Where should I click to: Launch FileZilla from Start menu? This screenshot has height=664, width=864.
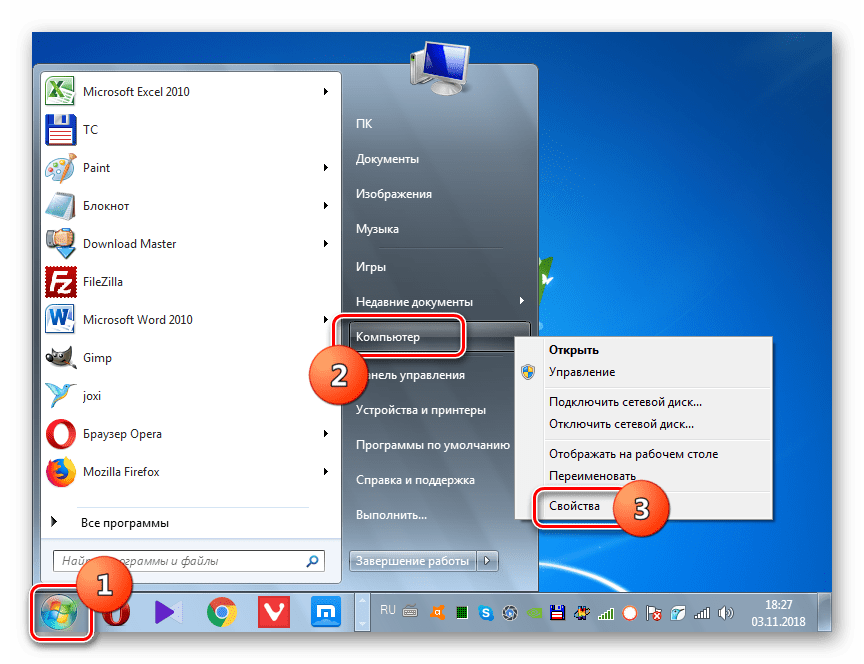tap(190, 282)
